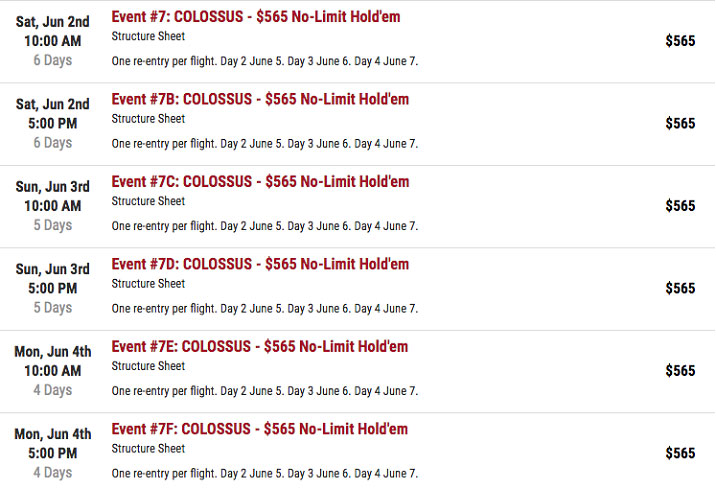Open Structure Sheet under Event #7F

[148, 449]
